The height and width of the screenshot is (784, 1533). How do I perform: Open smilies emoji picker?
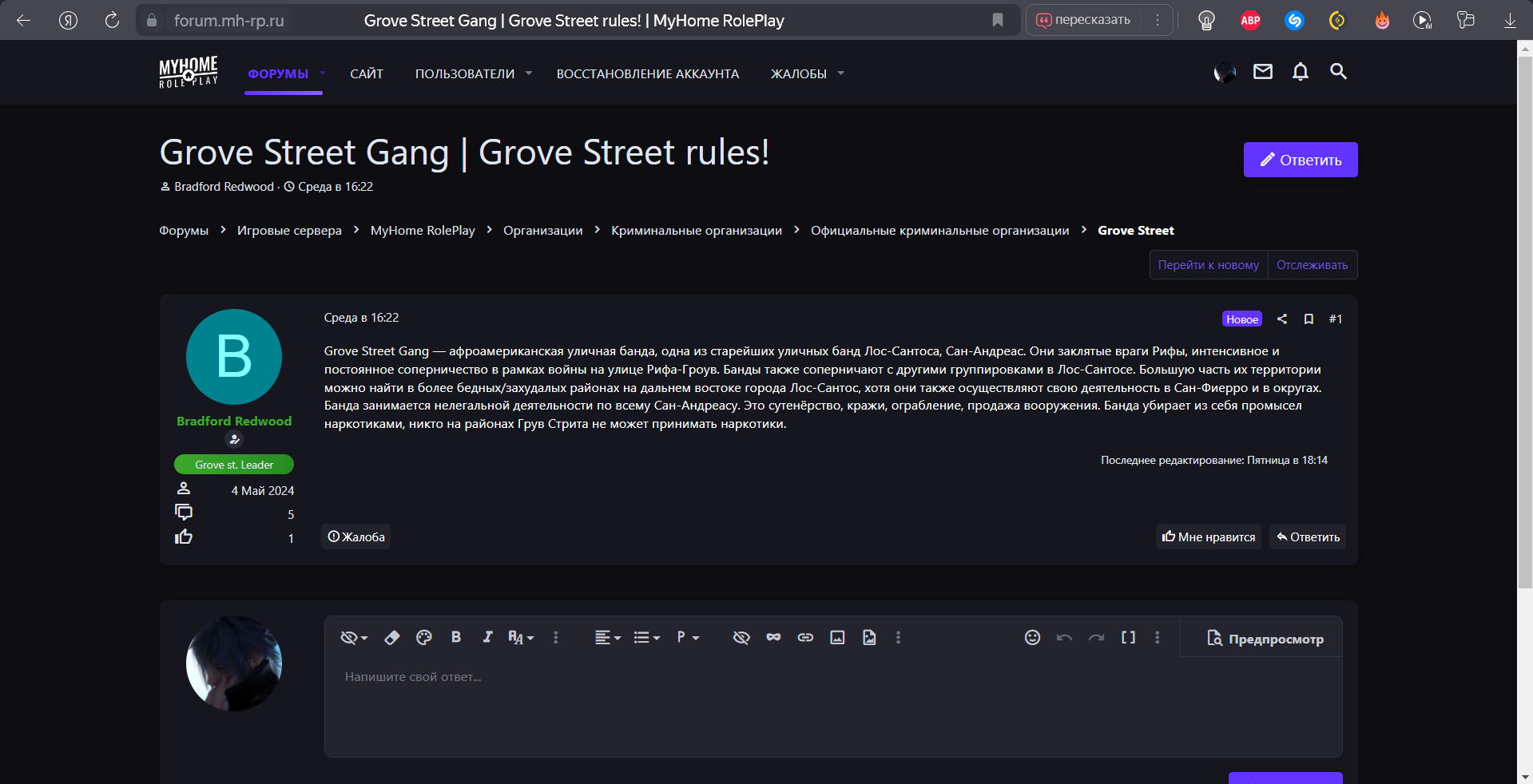point(1032,637)
